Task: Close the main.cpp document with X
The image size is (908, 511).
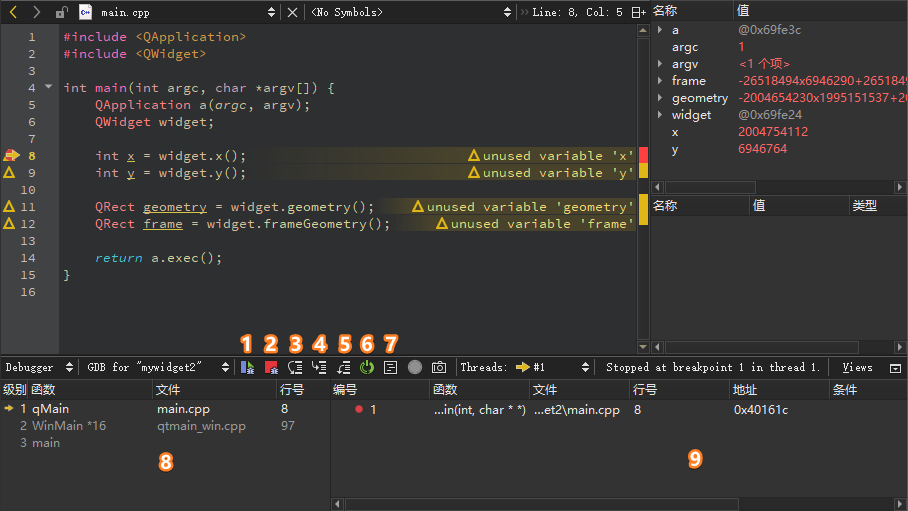Action: [292, 12]
